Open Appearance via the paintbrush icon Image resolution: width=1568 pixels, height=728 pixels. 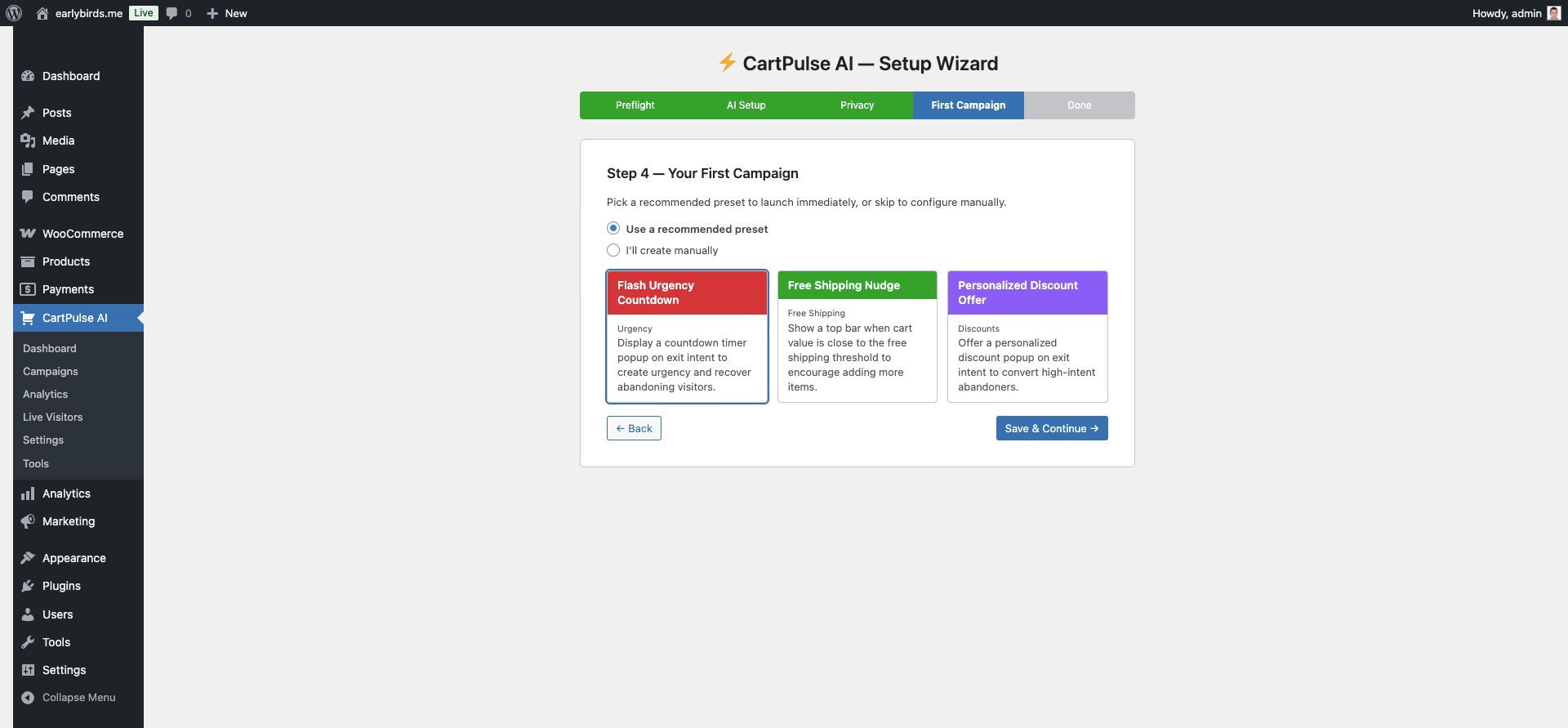click(28, 558)
